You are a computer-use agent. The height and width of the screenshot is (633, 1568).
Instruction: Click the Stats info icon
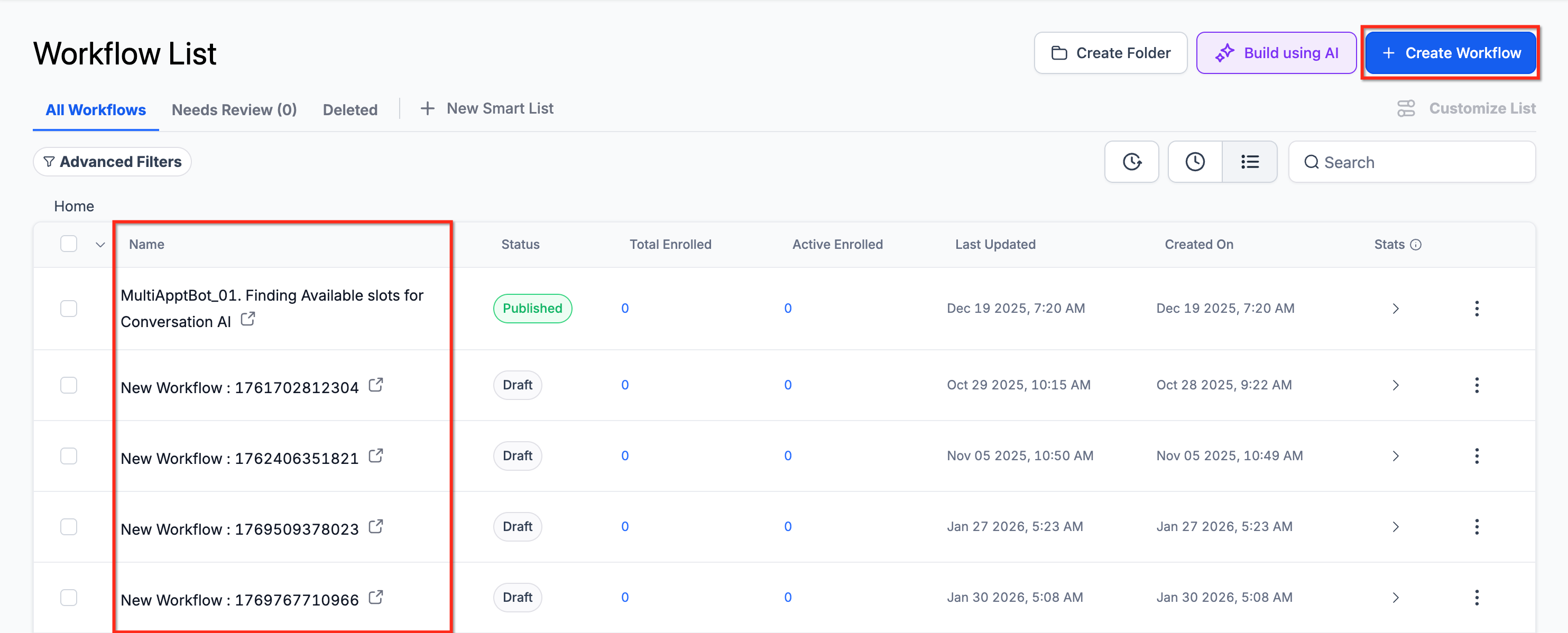pos(1416,245)
